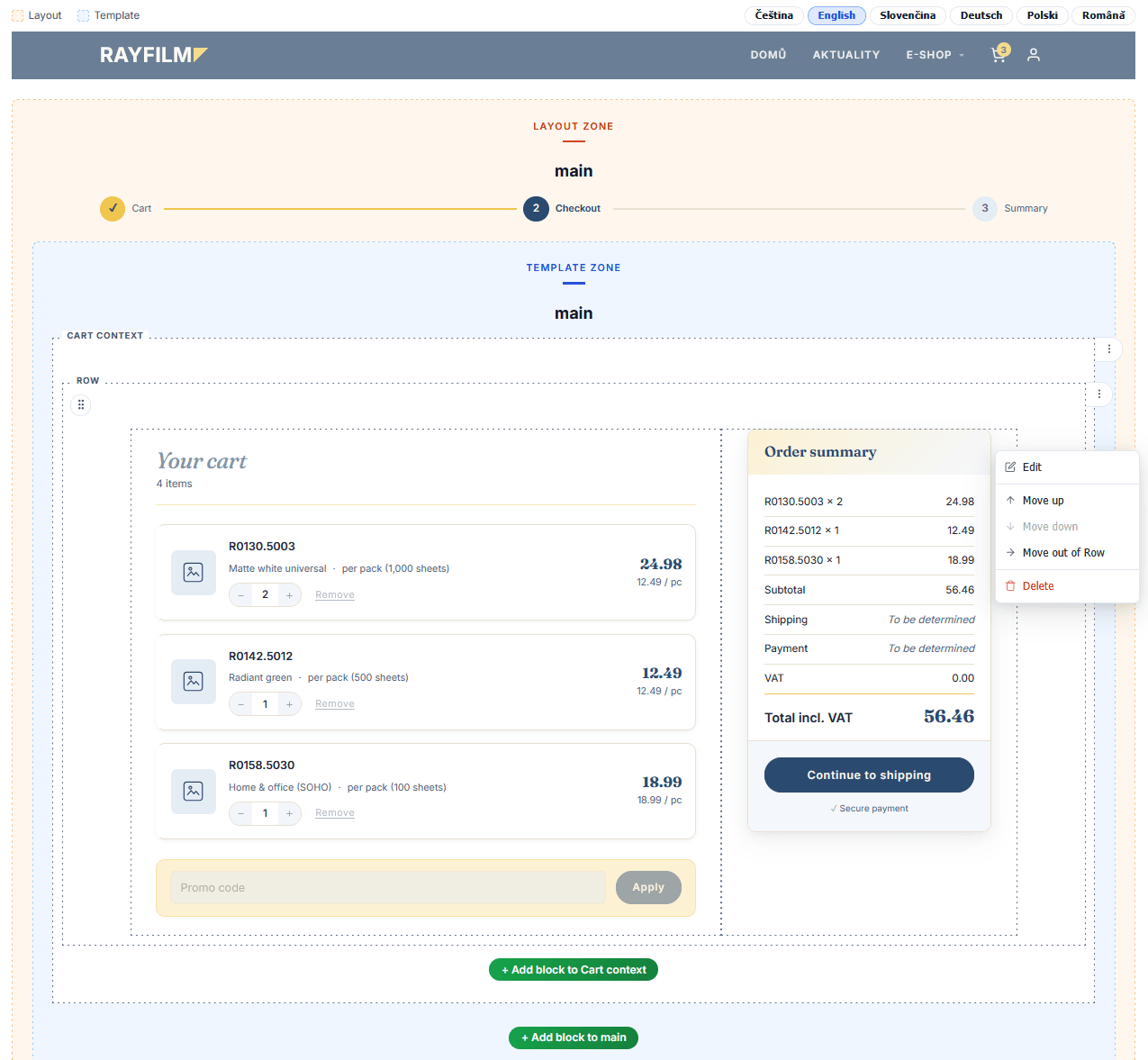Open the shopping cart icon in header

pos(999,55)
